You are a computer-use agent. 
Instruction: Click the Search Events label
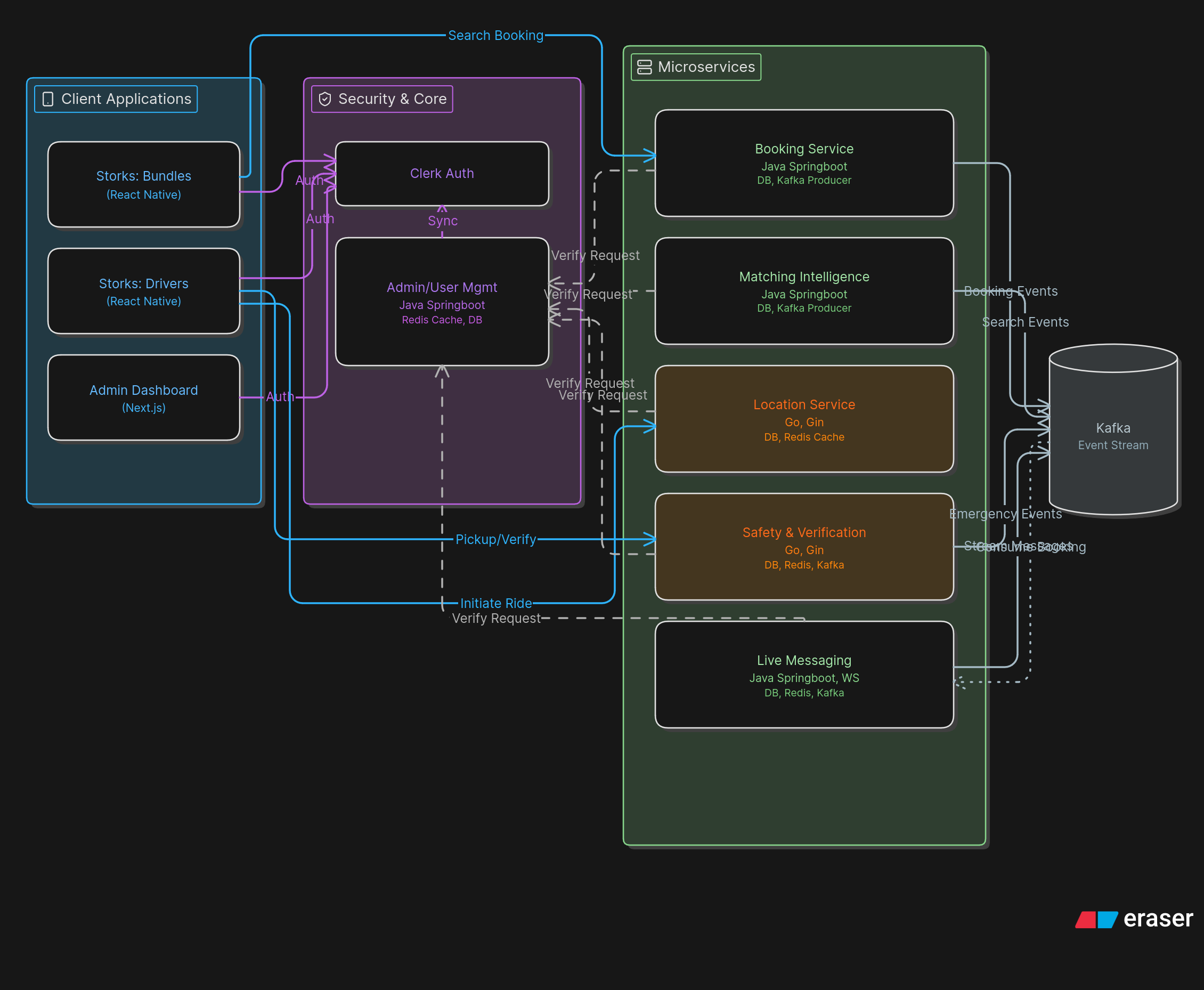[1026, 322]
